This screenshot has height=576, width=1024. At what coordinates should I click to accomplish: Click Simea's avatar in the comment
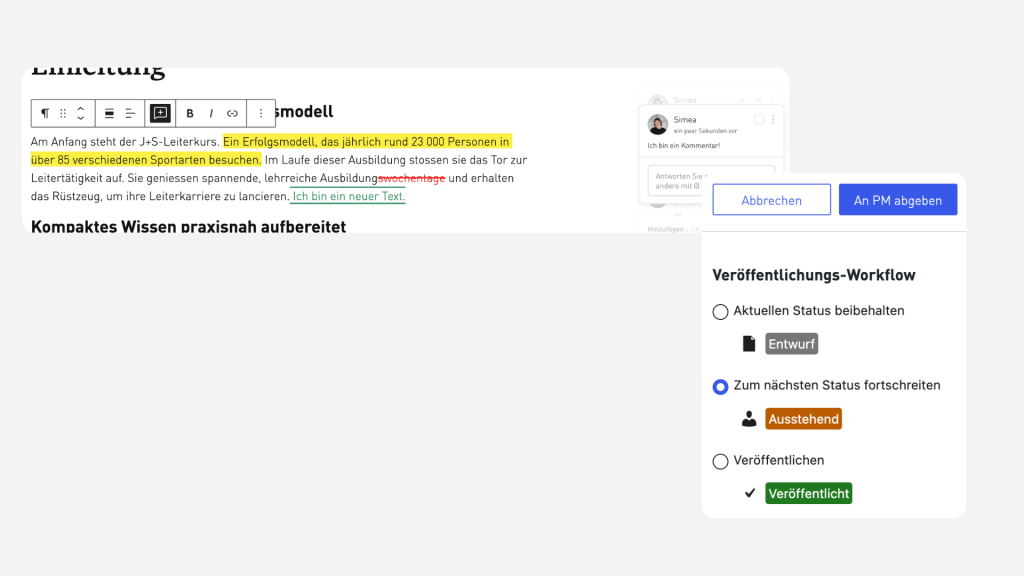pyautogui.click(x=658, y=124)
